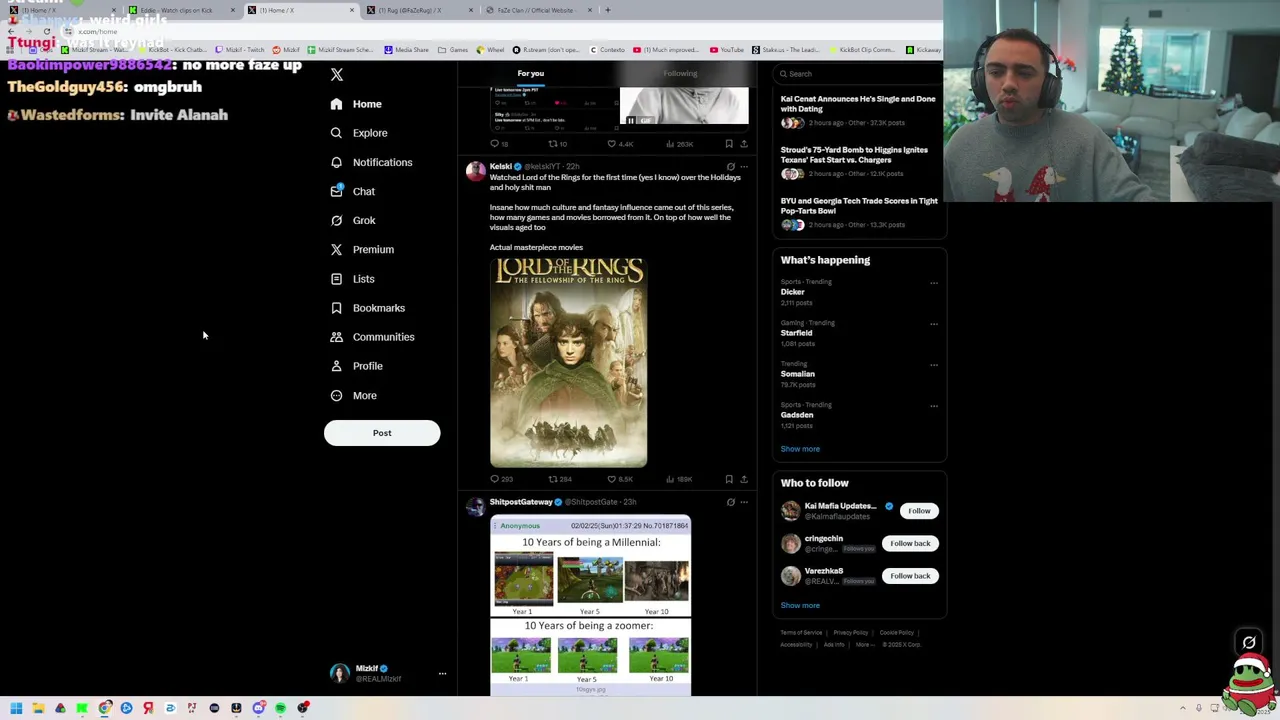Open Kelski's profile avatar
The width and height of the screenshot is (1280, 720).
(x=476, y=171)
